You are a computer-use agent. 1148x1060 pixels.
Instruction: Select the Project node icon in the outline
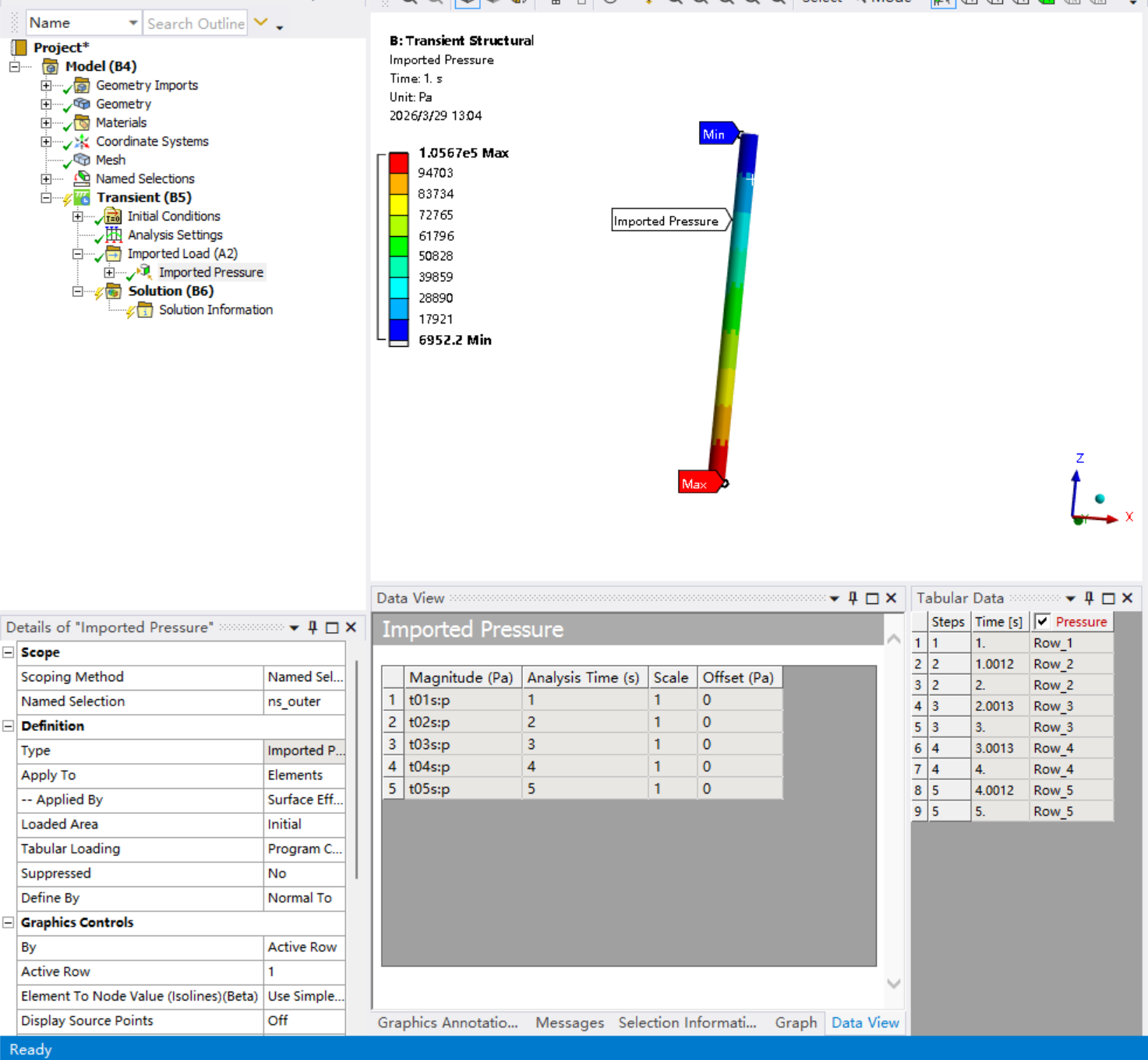coord(19,48)
